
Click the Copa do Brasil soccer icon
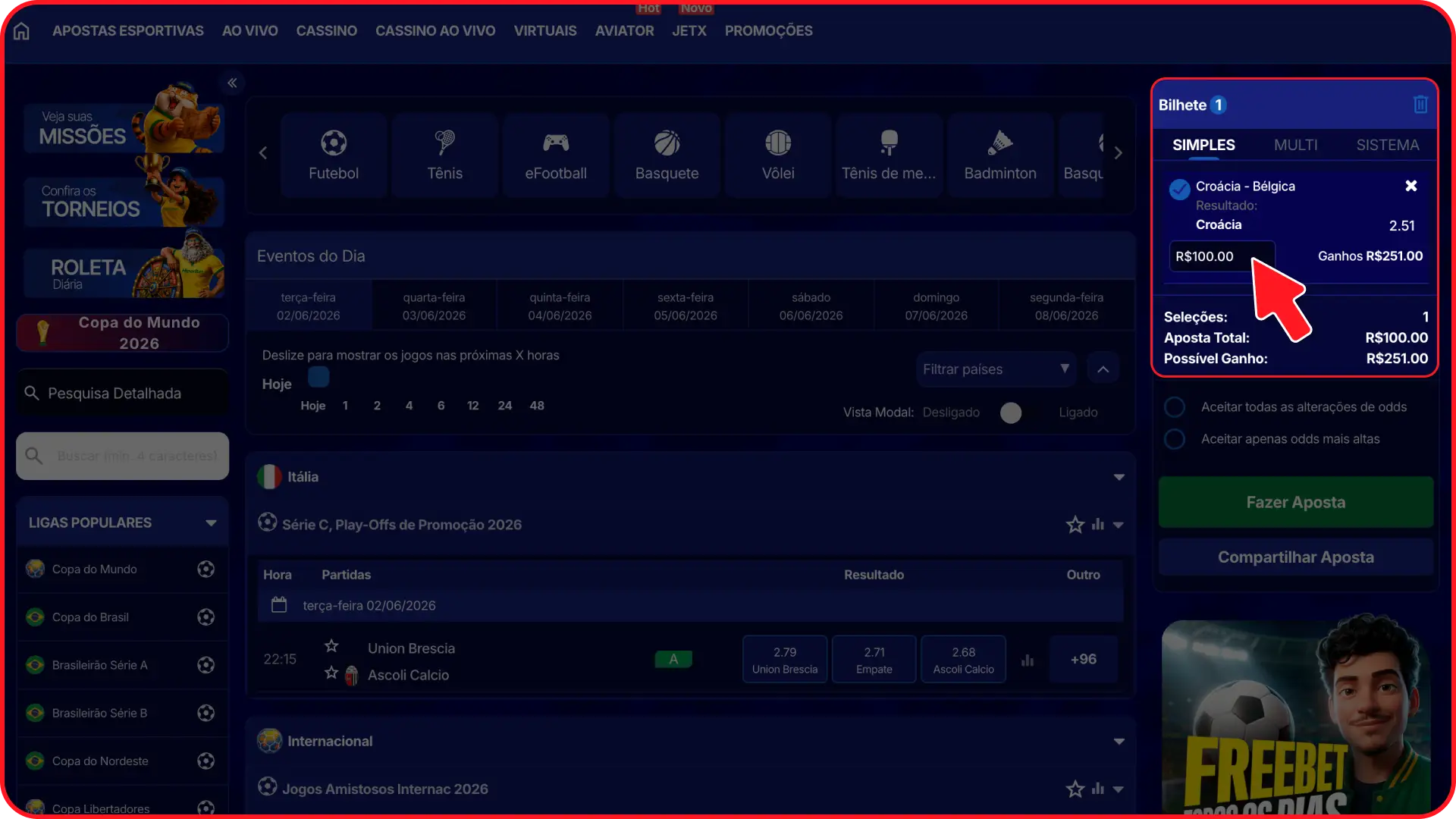click(x=206, y=617)
